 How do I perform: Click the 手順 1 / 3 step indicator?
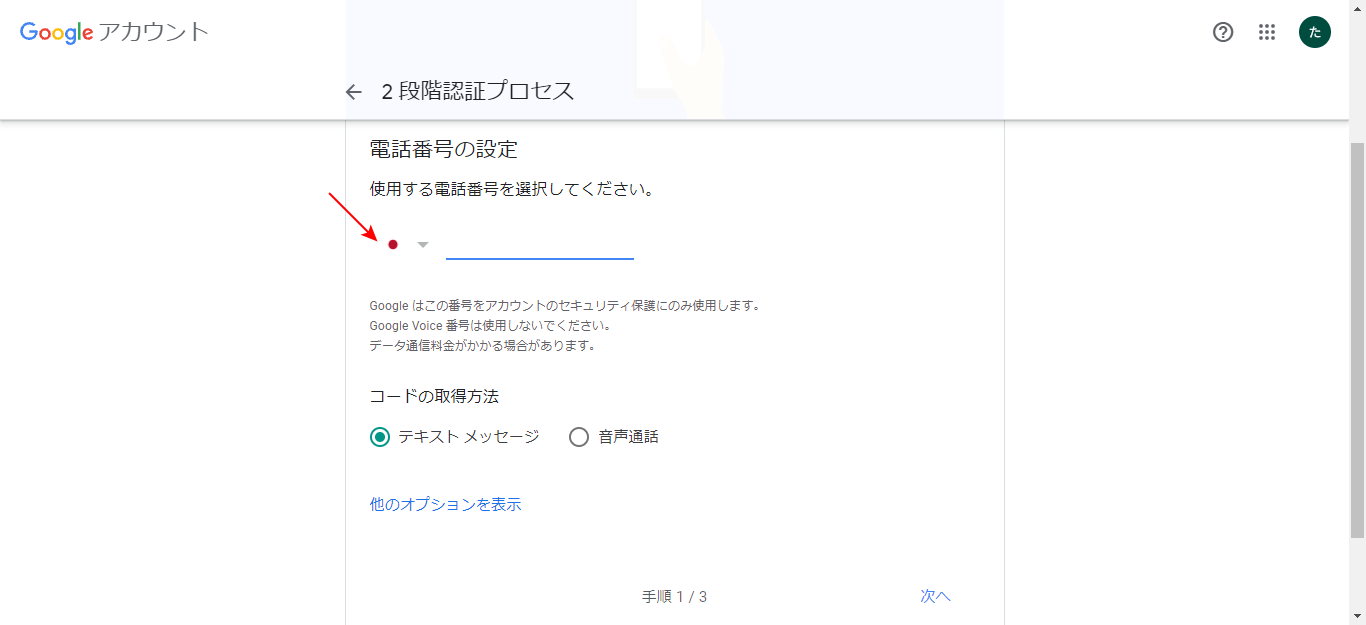(x=674, y=597)
